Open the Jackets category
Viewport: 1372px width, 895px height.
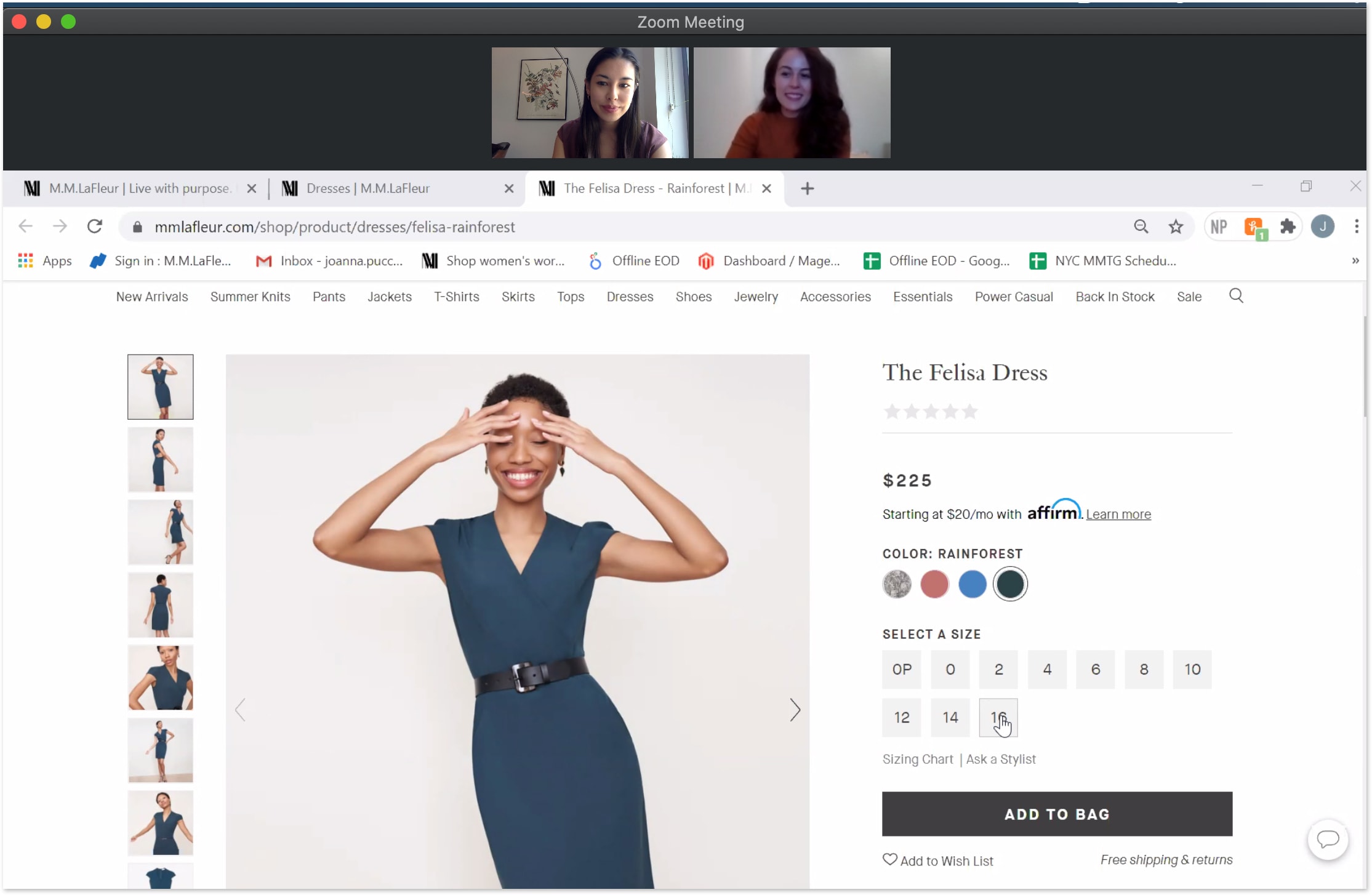tap(389, 297)
